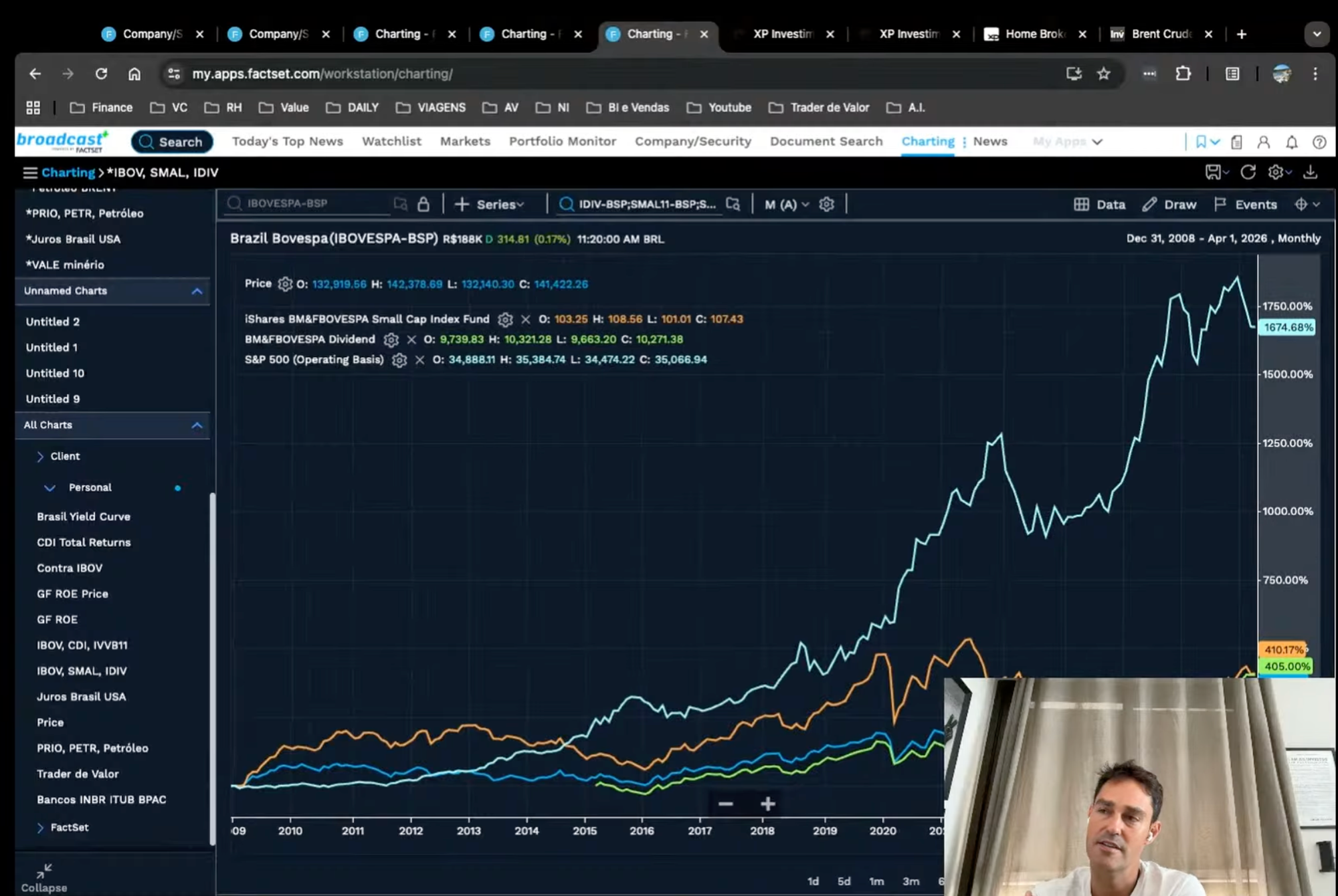Open the Events panel
1338x896 pixels.
[x=1245, y=205]
